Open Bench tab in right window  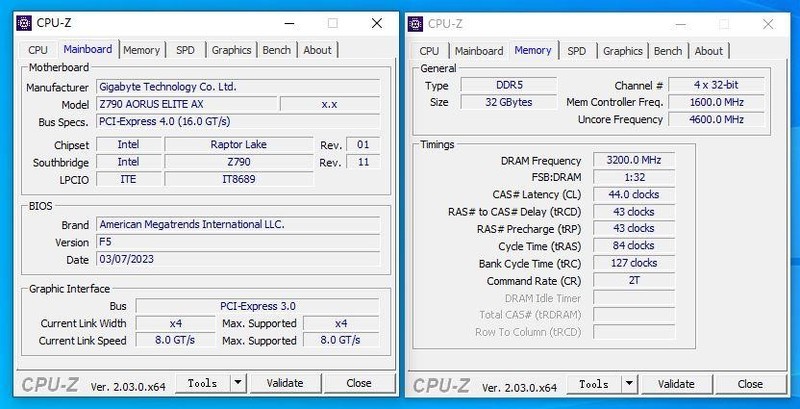coord(668,51)
